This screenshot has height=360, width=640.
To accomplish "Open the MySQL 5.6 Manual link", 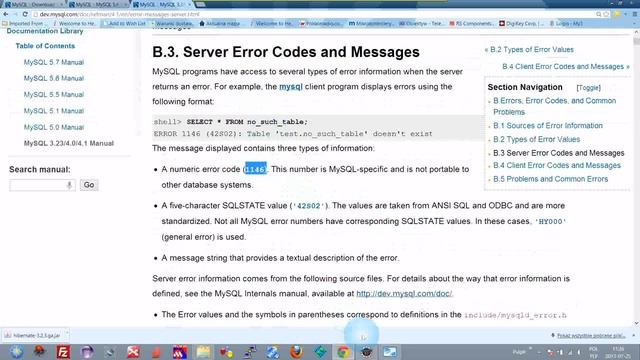I will [53, 78].
